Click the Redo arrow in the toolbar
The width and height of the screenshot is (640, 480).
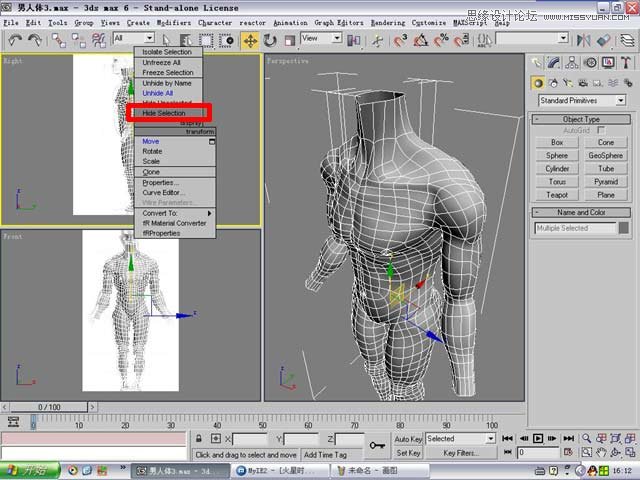pos(35,40)
